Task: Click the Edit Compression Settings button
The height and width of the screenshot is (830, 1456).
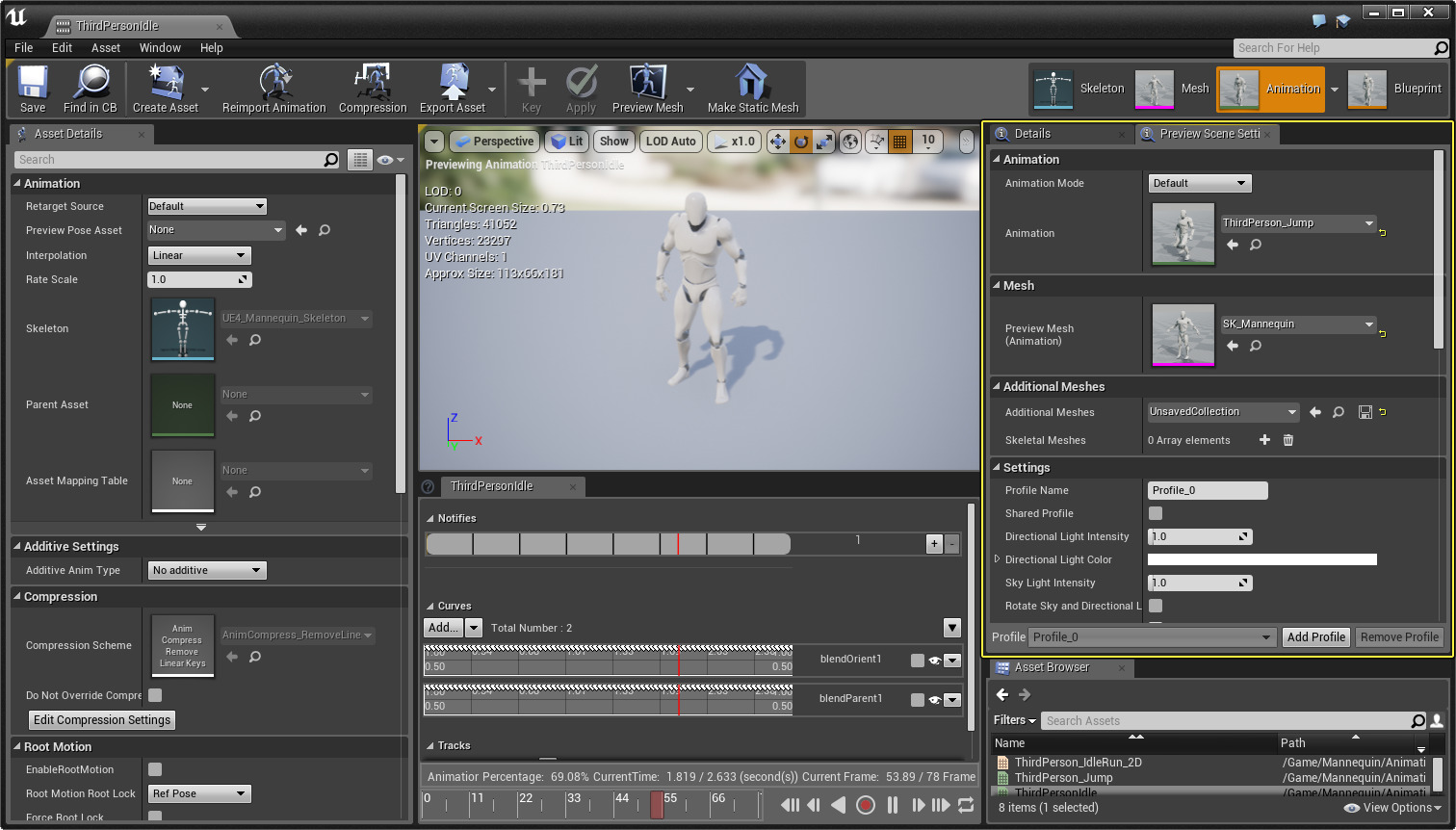Action: point(101,719)
